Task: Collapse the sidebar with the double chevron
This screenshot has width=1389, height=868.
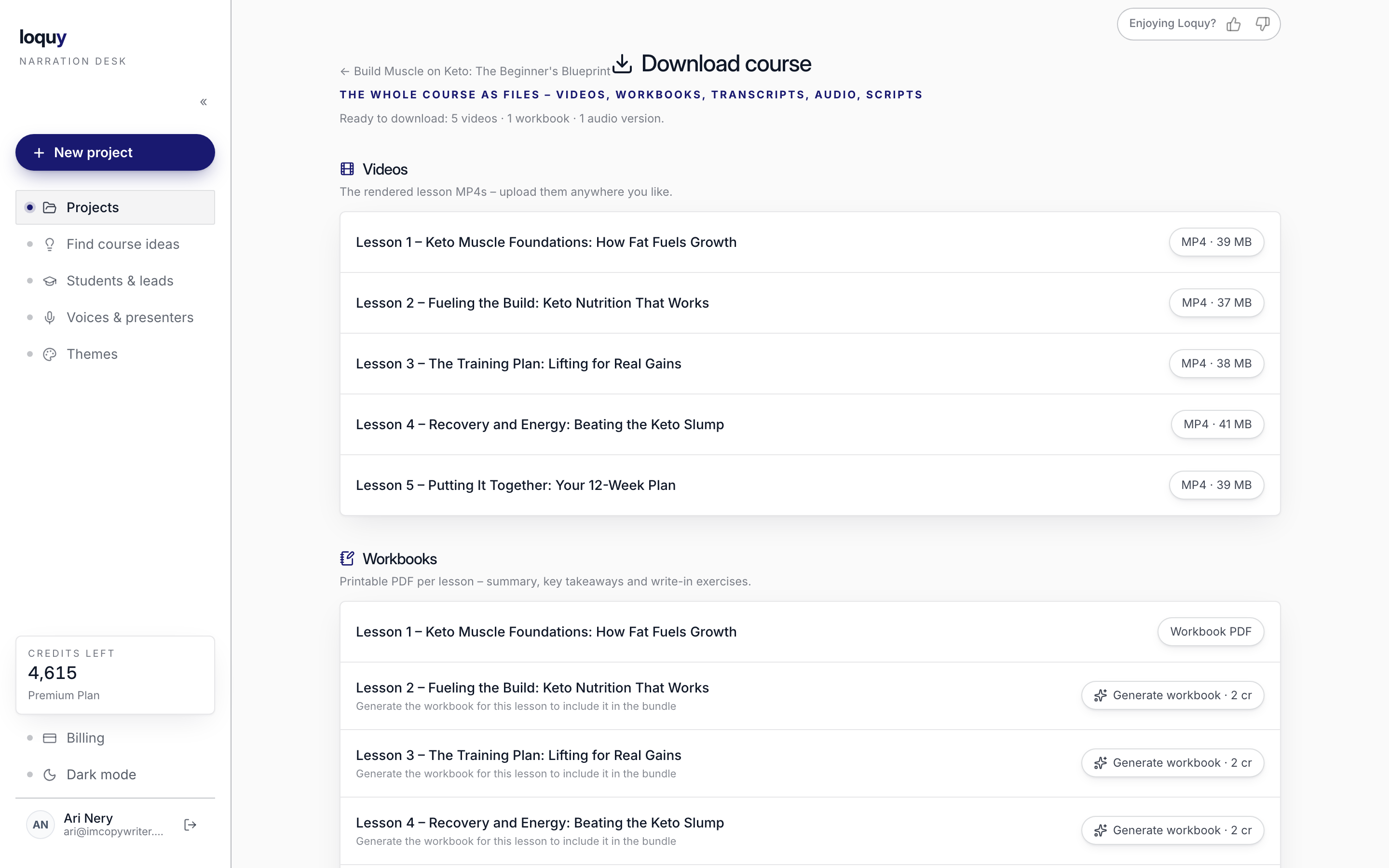Action: (x=203, y=102)
